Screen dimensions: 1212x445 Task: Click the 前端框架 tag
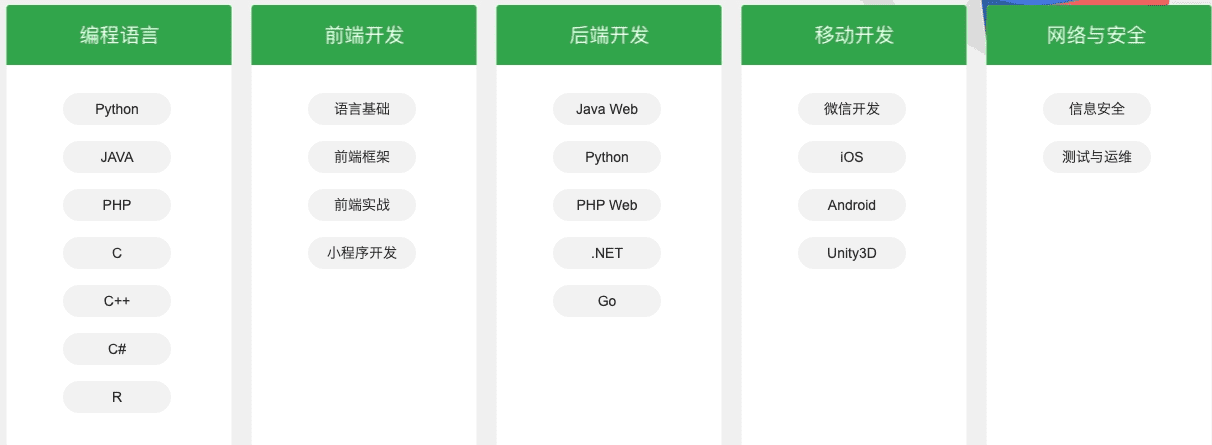coord(362,157)
